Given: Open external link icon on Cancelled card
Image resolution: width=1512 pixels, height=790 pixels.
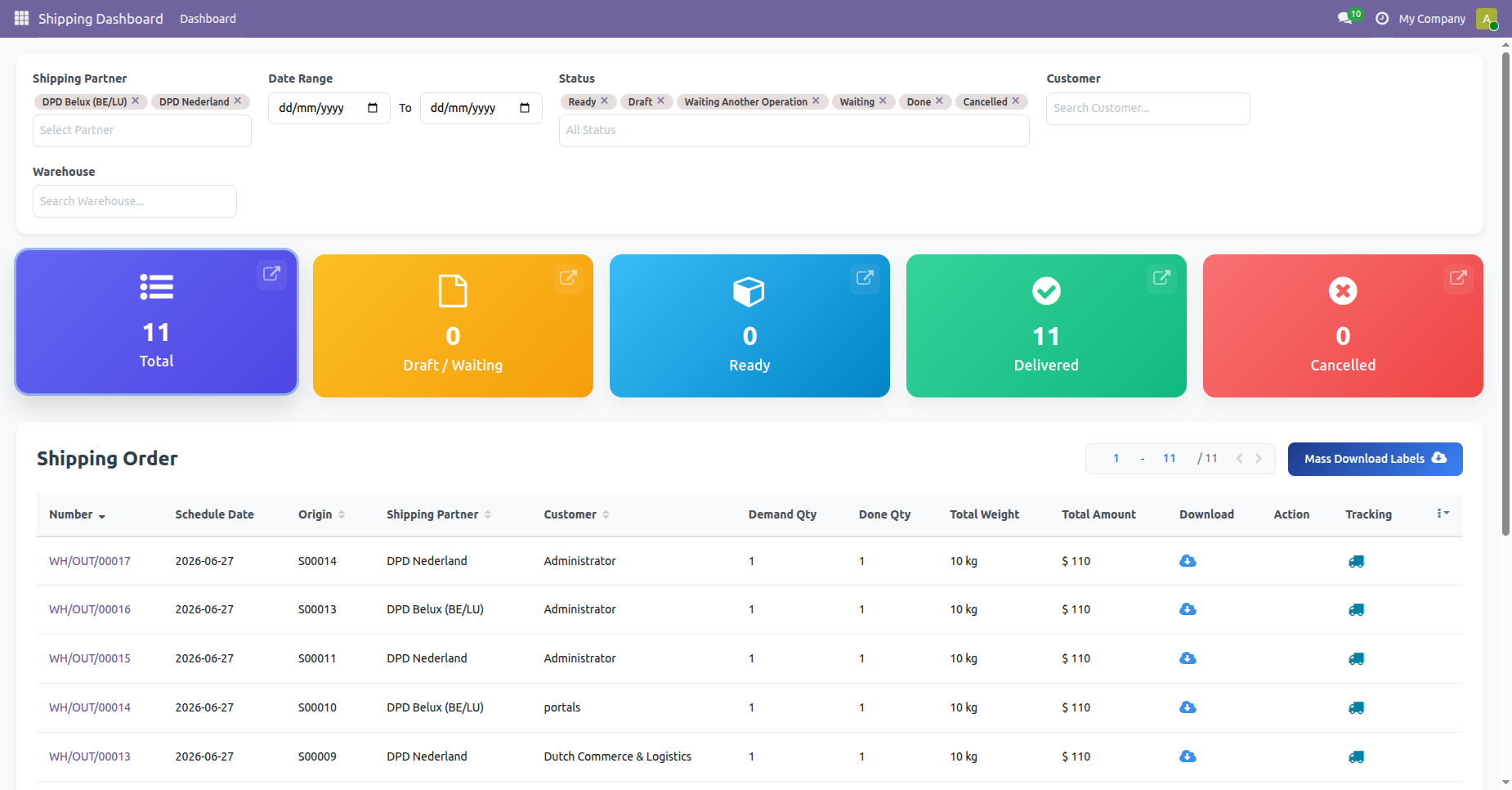Looking at the screenshot, I should point(1458,278).
